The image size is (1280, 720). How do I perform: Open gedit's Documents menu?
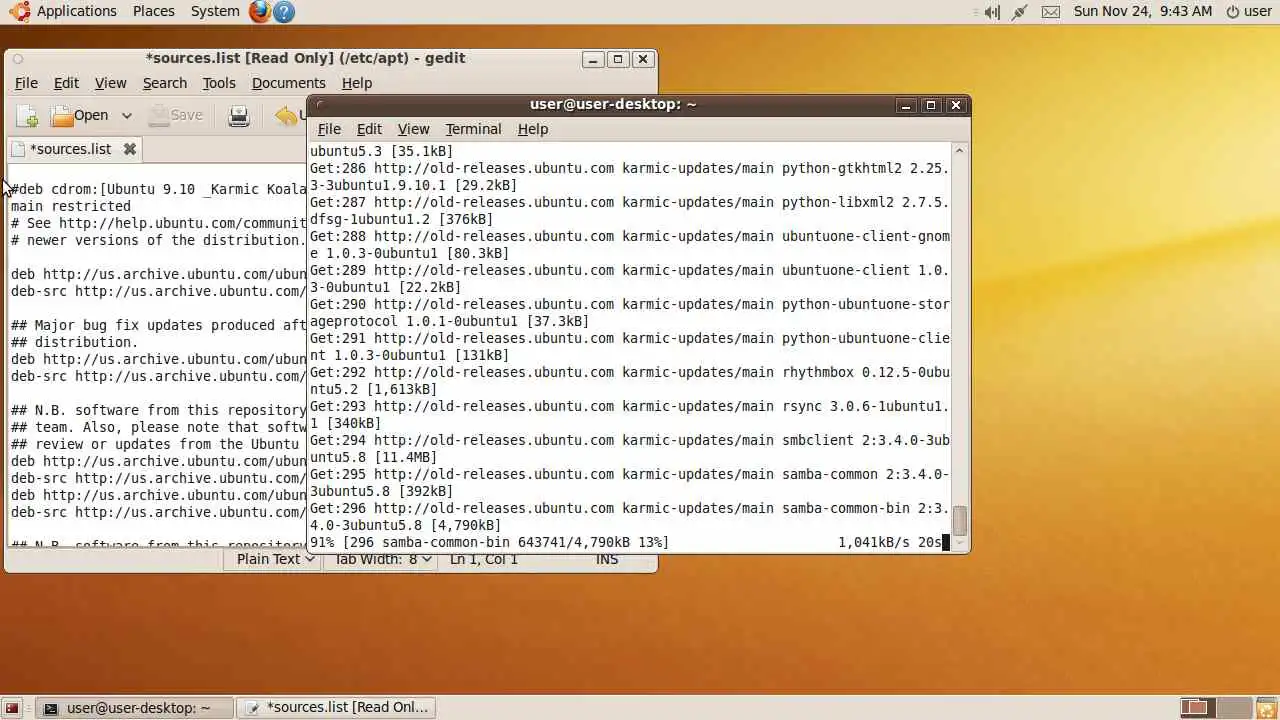(289, 83)
